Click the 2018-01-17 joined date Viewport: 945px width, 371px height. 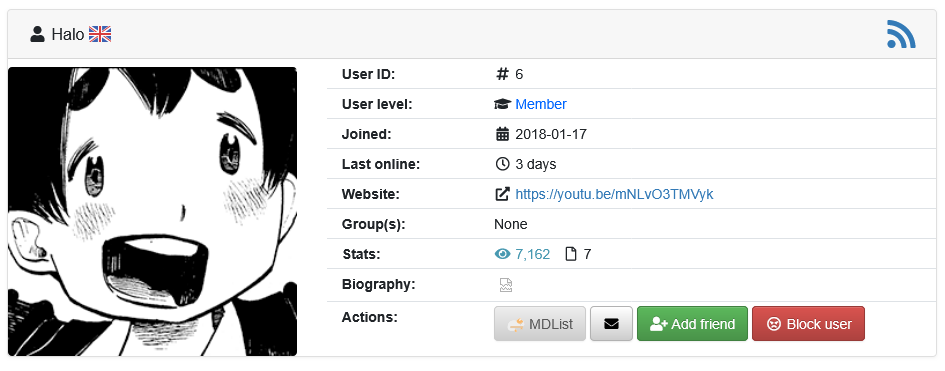click(551, 134)
